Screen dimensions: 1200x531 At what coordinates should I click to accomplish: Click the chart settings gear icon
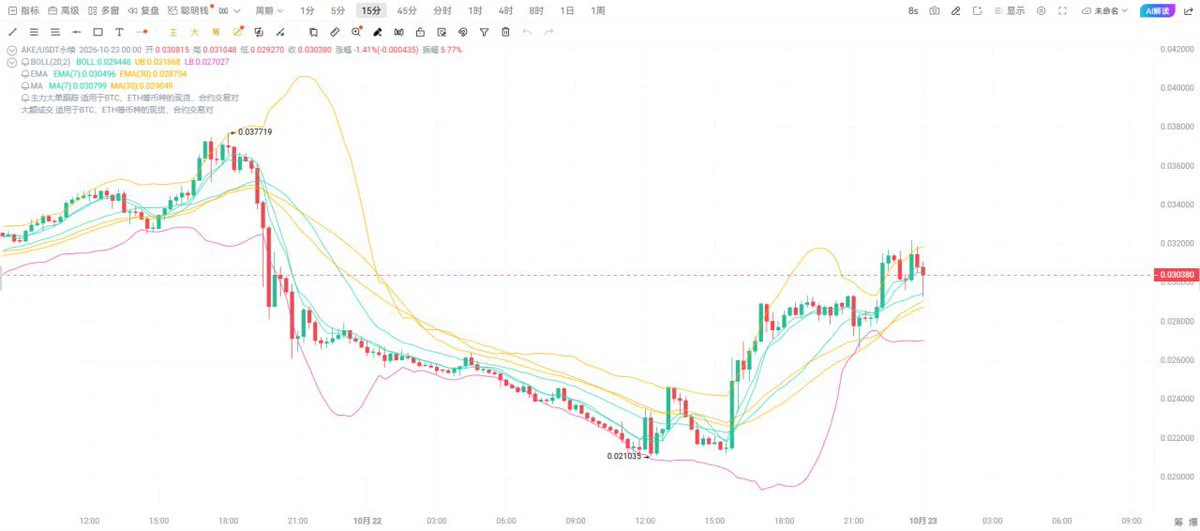pyautogui.click(x=1041, y=10)
